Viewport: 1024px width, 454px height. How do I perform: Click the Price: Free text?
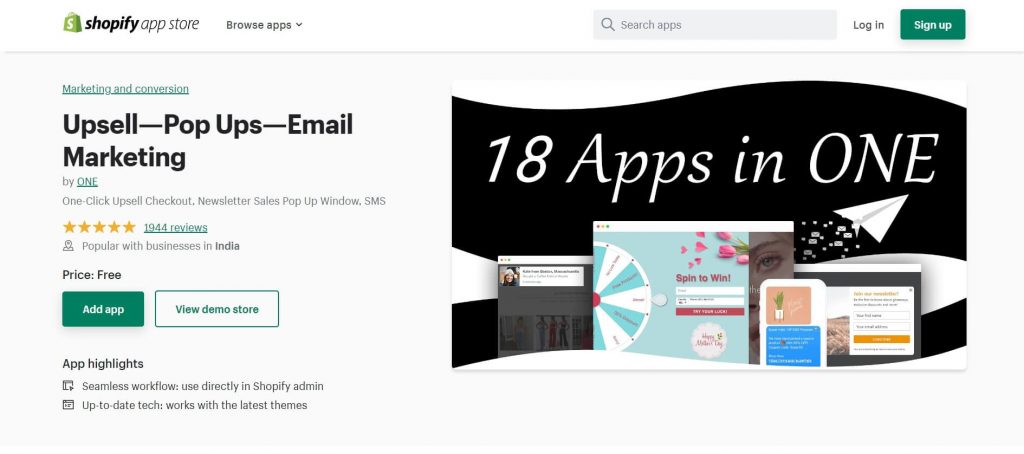pyautogui.click(x=92, y=275)
